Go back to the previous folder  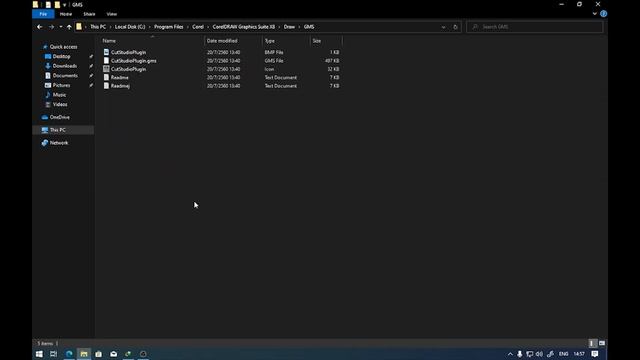click(x=40, y=27)
